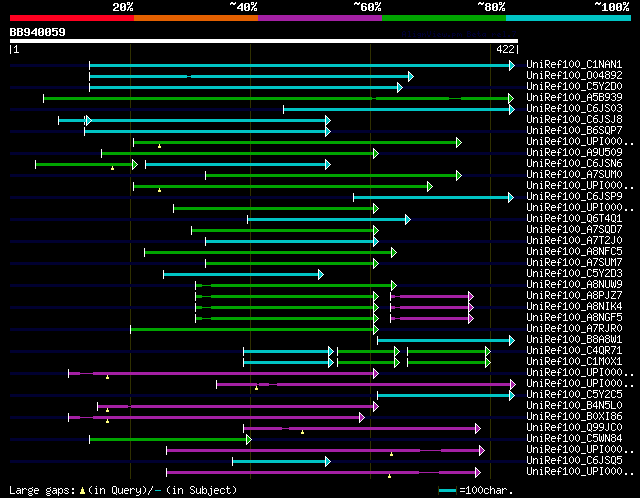Select the UniRef100_A7T2J0 label
This screenshot has width=640, height=498.
point(574,240)
